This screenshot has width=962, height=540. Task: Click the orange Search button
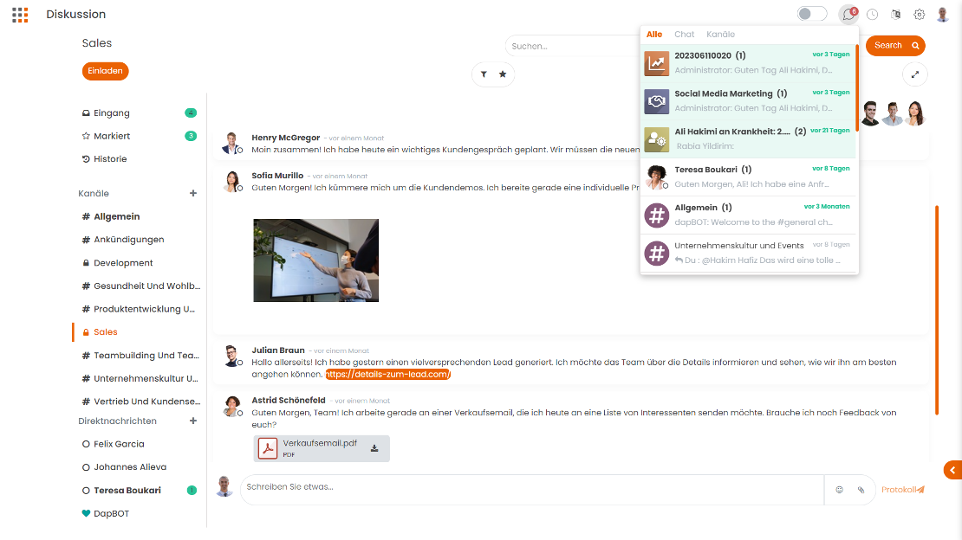[895, 45]
